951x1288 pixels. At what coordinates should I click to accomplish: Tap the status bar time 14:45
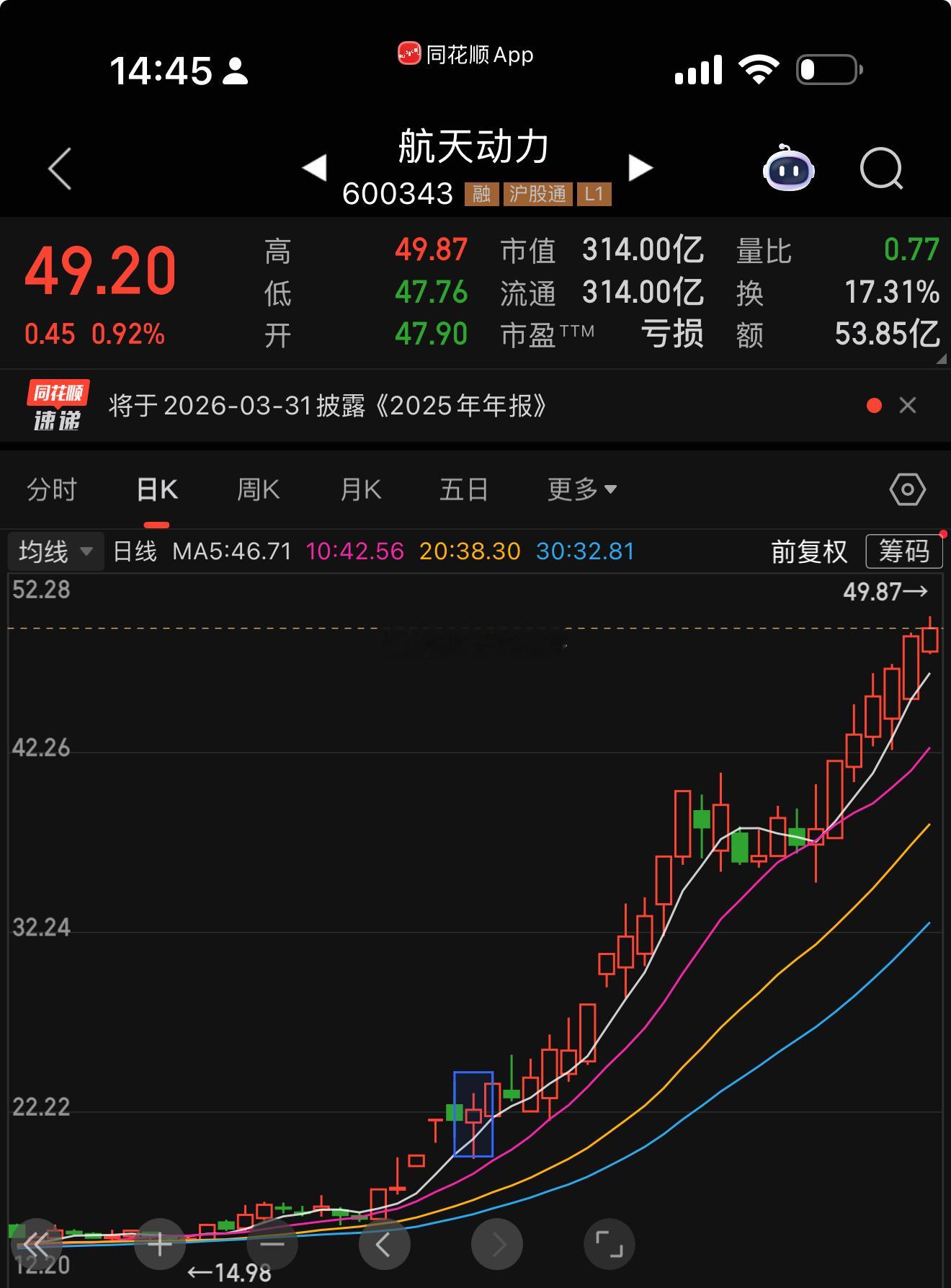click(161, 71)
